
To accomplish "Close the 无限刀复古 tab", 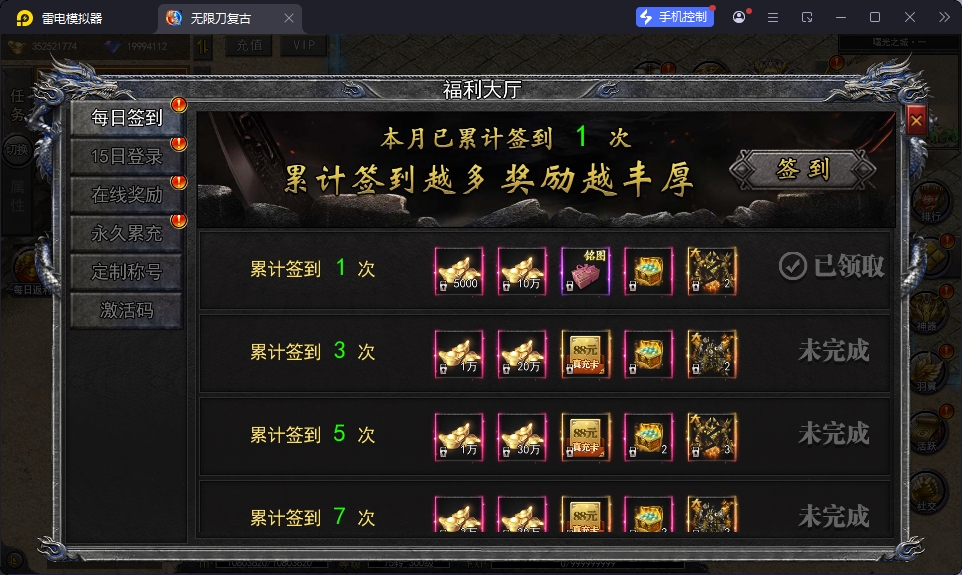I will (289, 18).
